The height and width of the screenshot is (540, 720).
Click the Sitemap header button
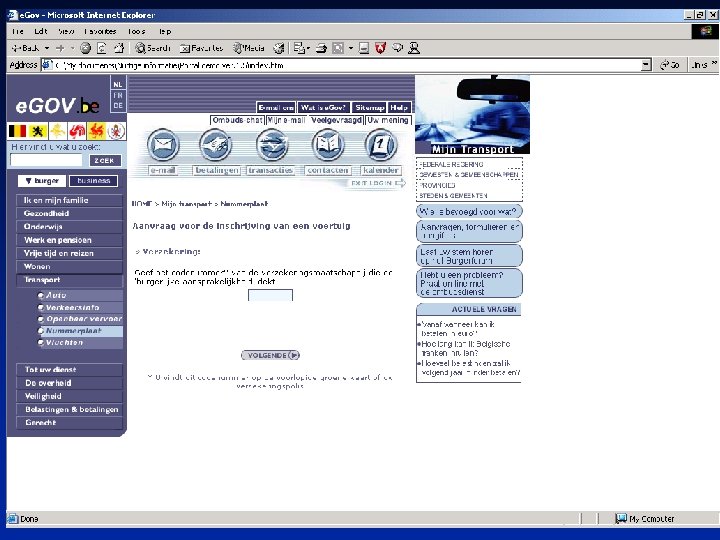click(369, 107)
